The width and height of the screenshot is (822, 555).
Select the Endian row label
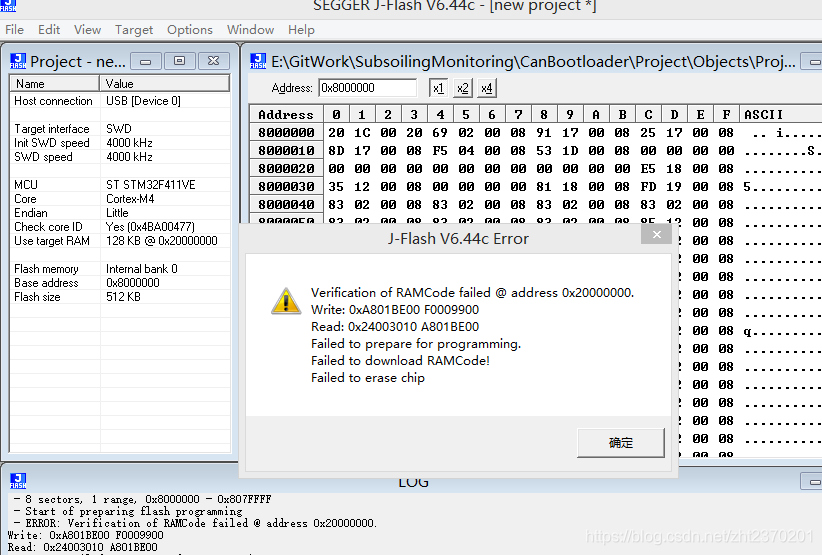coord(30,213)
